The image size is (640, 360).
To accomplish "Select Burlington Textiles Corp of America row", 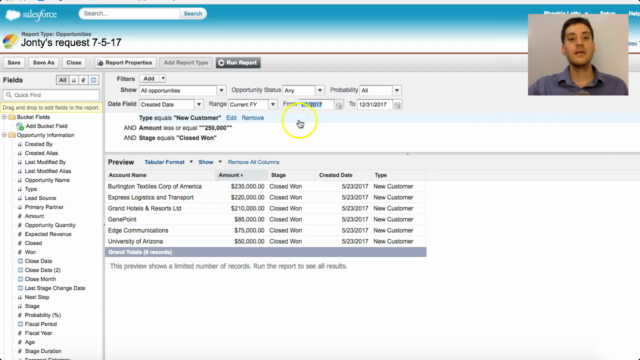I will [265, 187].
